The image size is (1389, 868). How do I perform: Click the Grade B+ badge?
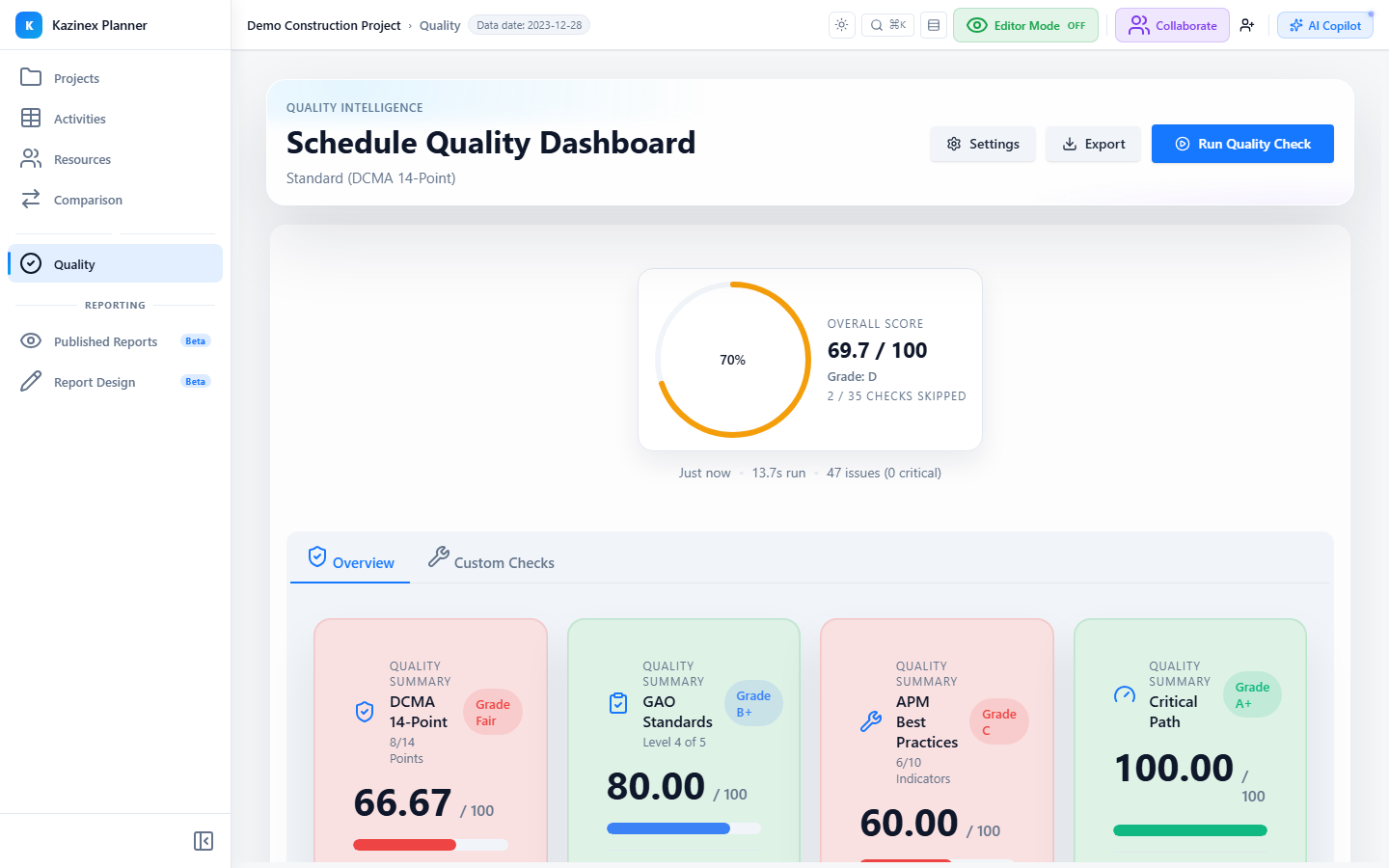[x=753, y=704]
